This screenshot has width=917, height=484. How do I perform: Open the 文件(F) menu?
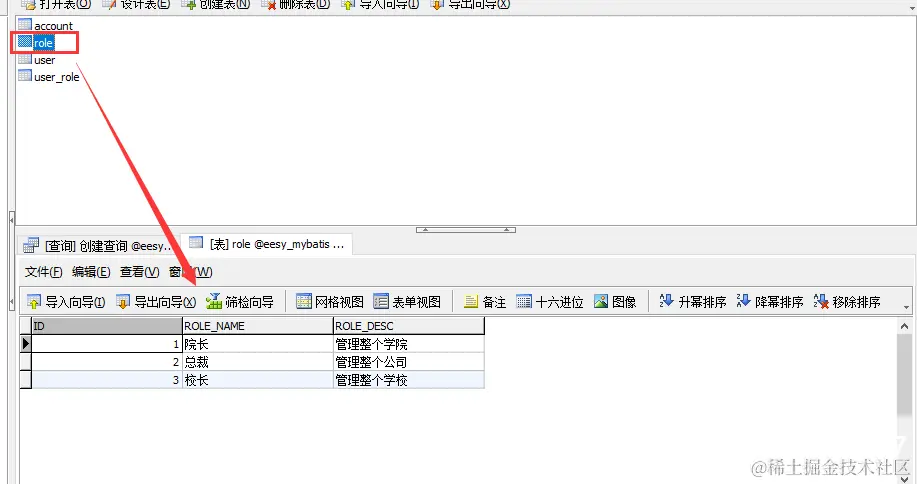coord(43,272)
